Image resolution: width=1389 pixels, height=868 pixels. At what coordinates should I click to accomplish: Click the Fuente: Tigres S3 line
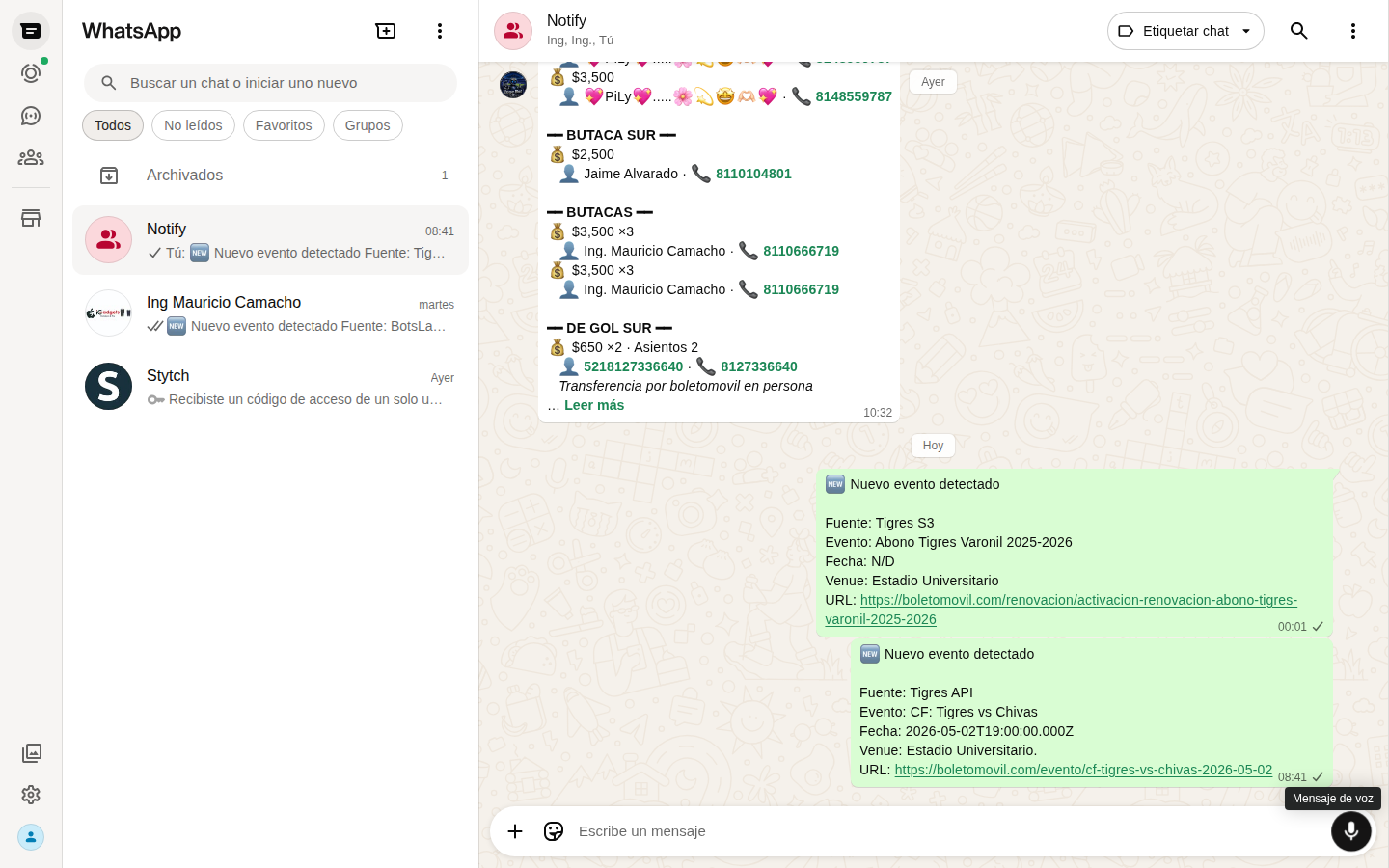tap(880, 523)
